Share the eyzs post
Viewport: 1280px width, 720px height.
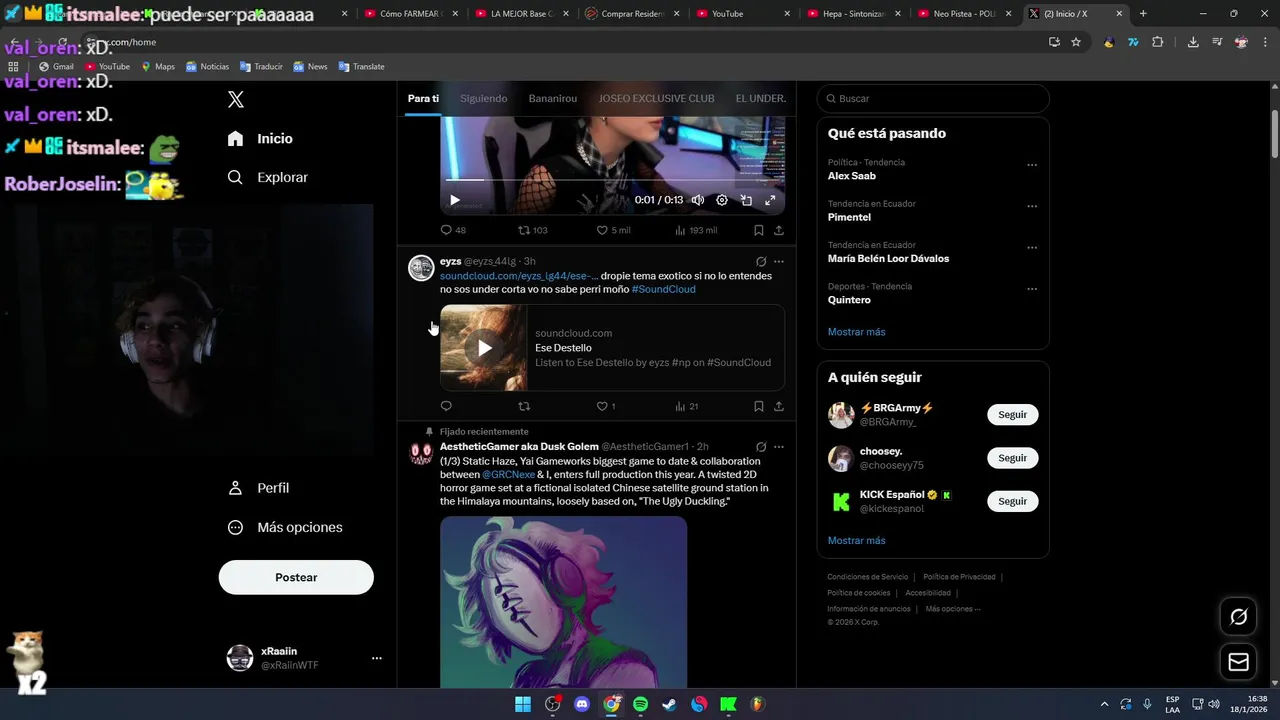point(779,406)
